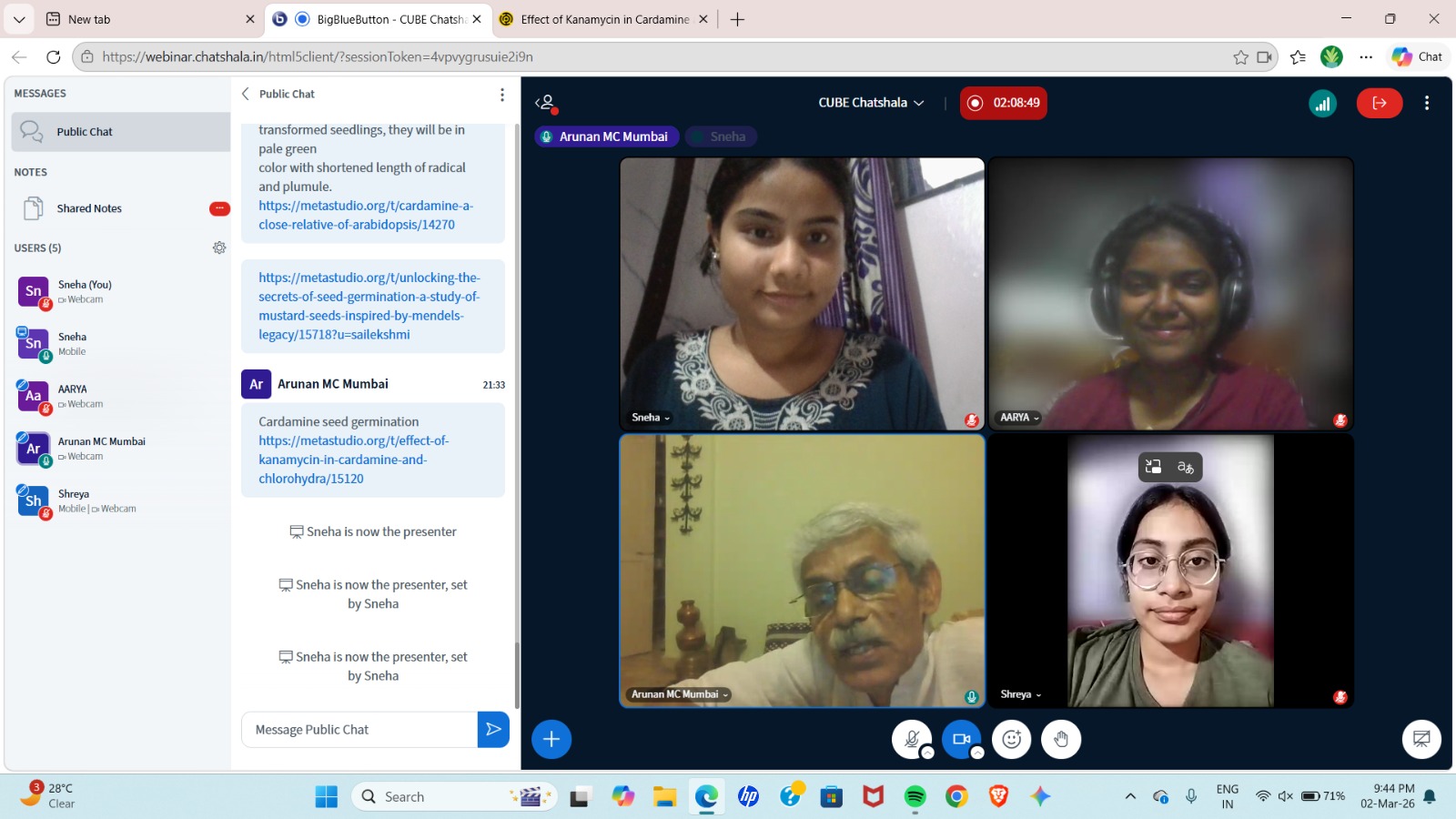Send the chat message with arrow icon
This screenshot has height=819, width=1456.
pos(493,729)
